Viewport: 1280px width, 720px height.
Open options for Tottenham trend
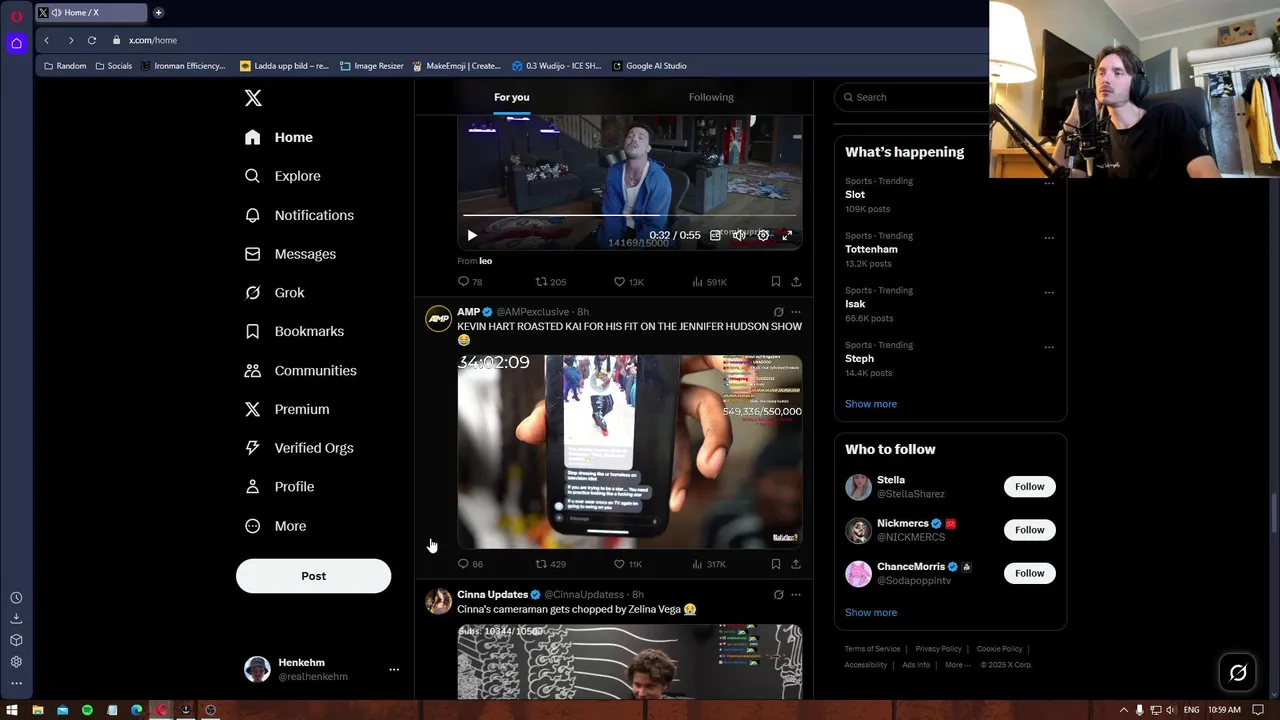click(x=1049, y=238)
